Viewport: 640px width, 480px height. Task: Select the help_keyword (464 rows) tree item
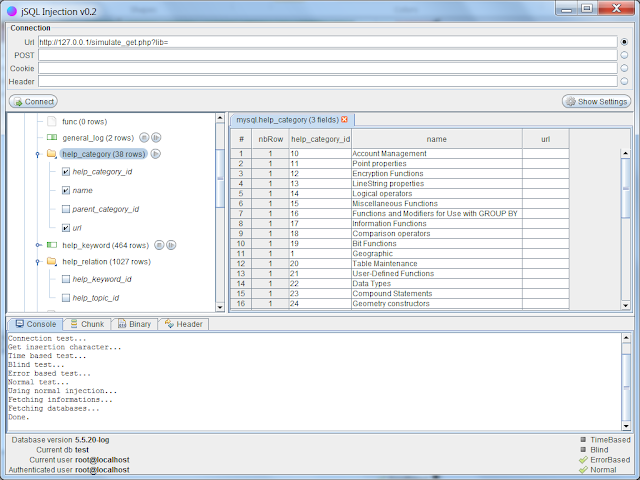[106, 245]
